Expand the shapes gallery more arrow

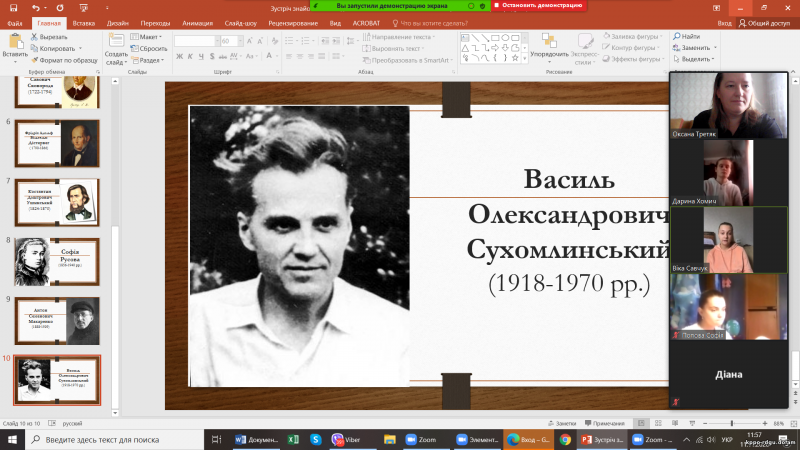(x=525, y=59)
